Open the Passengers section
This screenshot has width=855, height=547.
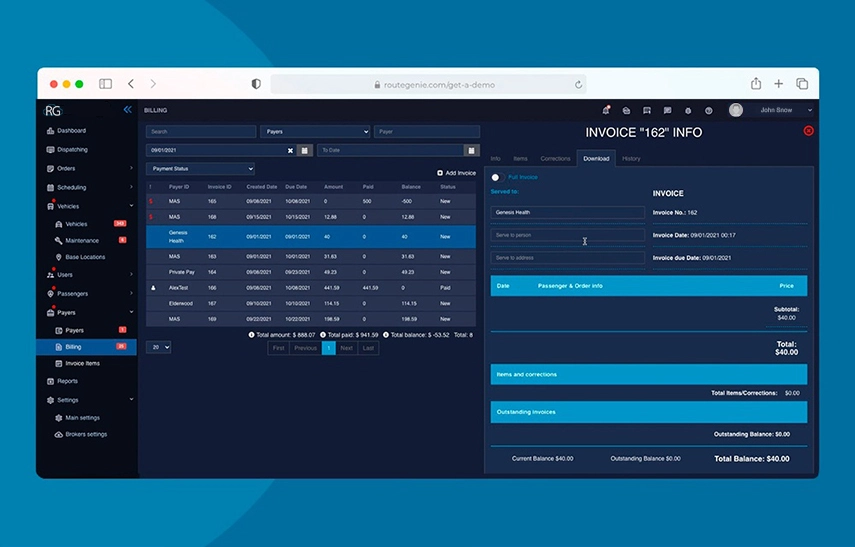click(67, 294)
